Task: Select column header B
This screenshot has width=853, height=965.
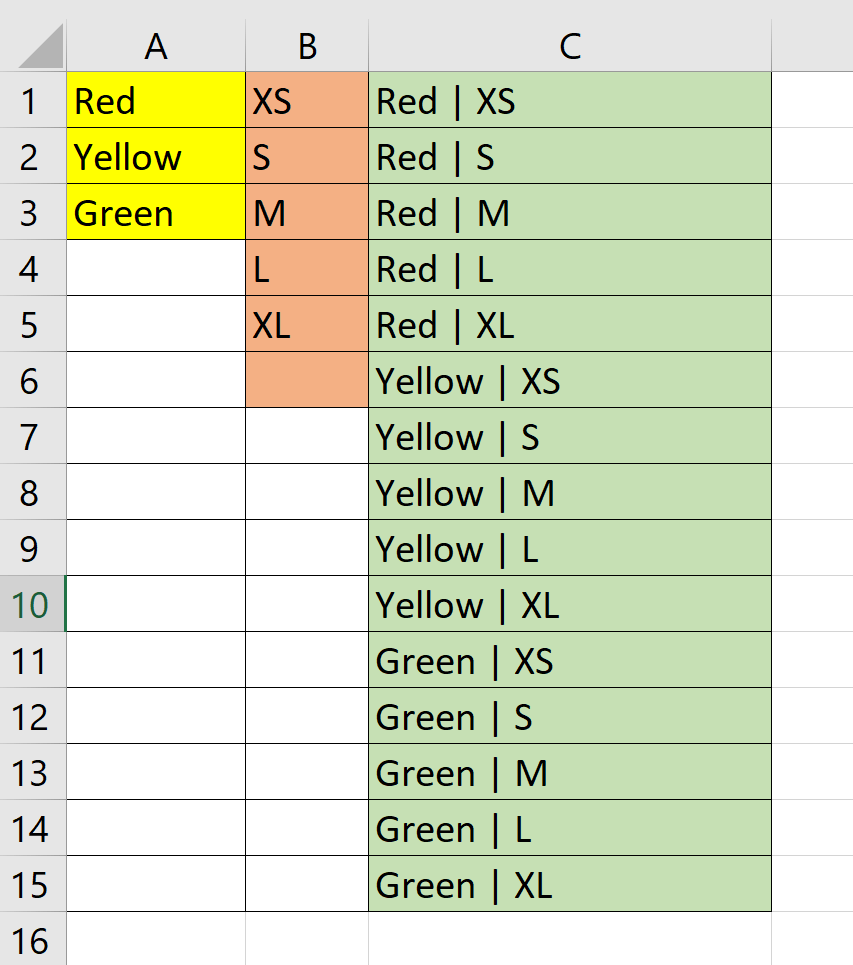Action: (x=306, y=45)
